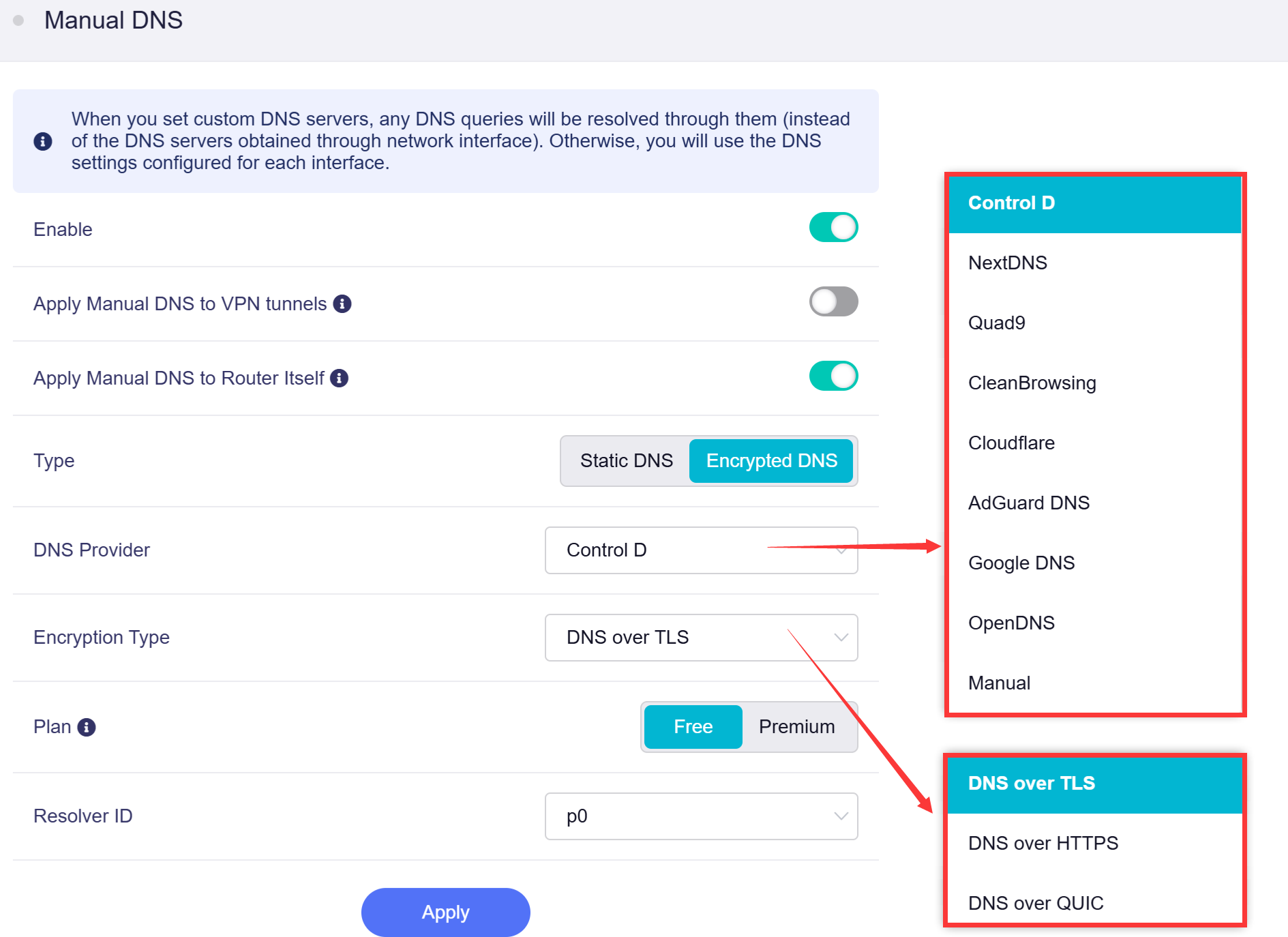The height and width of the screenshot is (937, 1288).
Task: Pick AdGuard DNS from provider list
Action: pyautogui.click(x=1094, y=503)
